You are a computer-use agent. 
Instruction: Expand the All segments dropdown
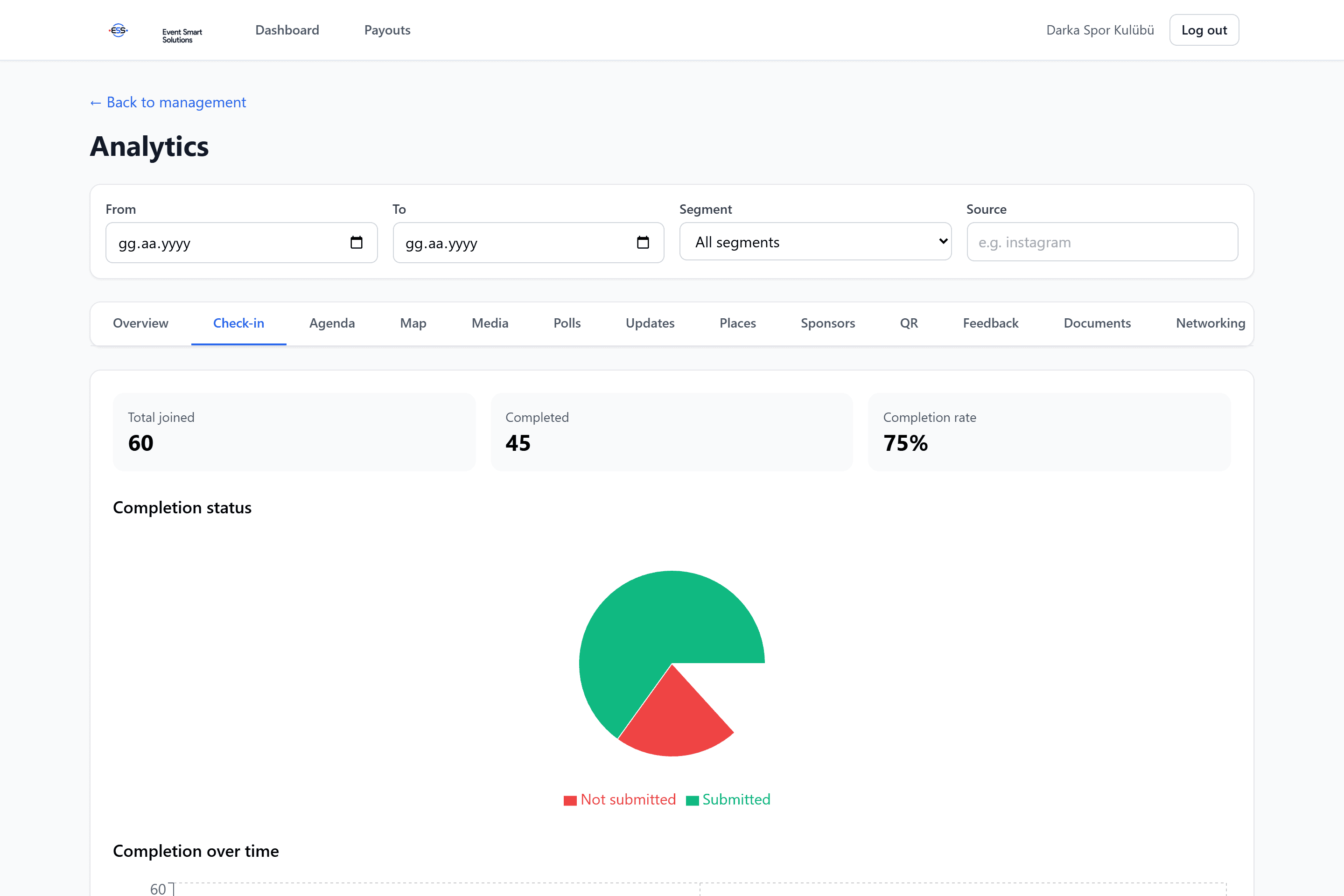coord(815,242)
